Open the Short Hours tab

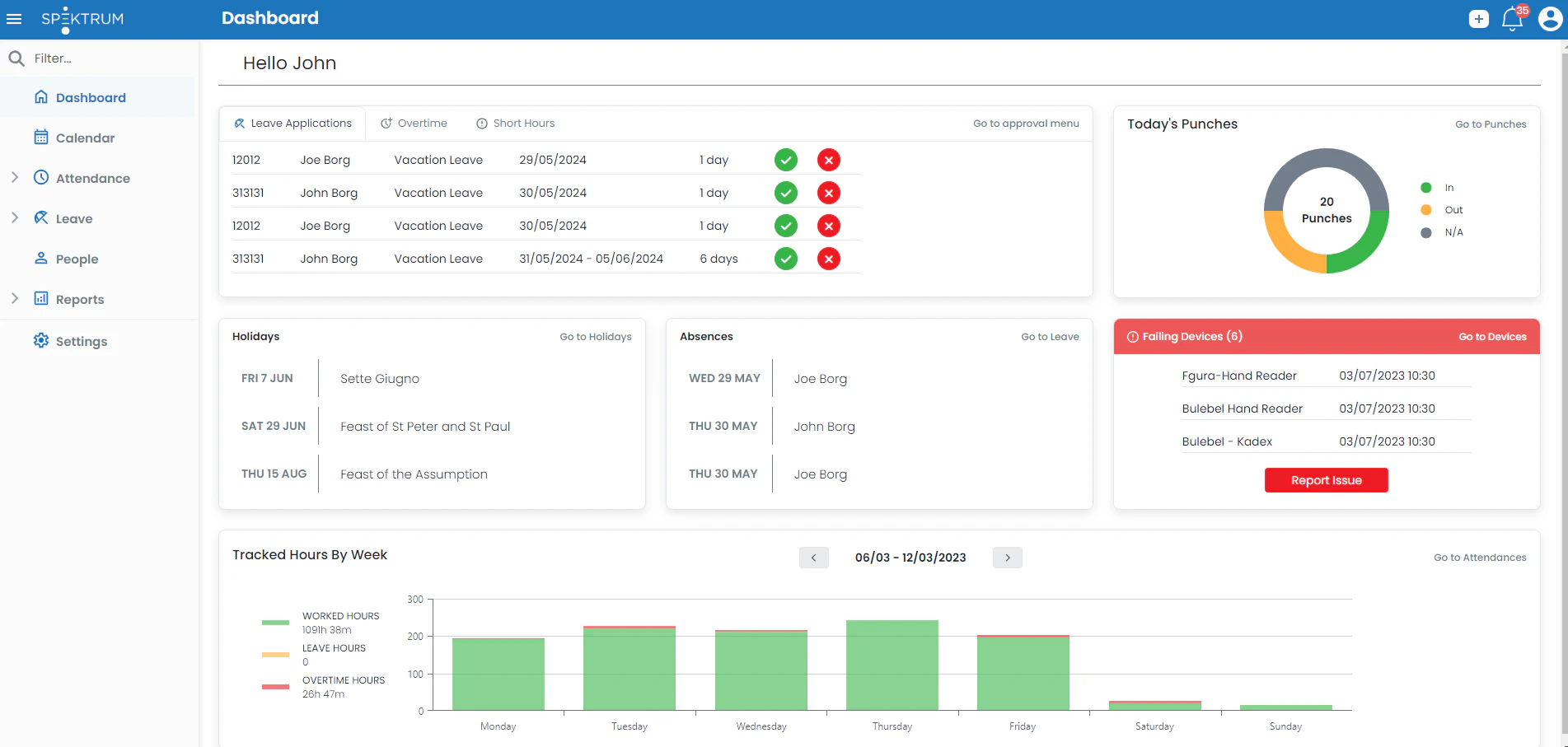[x=515, y=123]
